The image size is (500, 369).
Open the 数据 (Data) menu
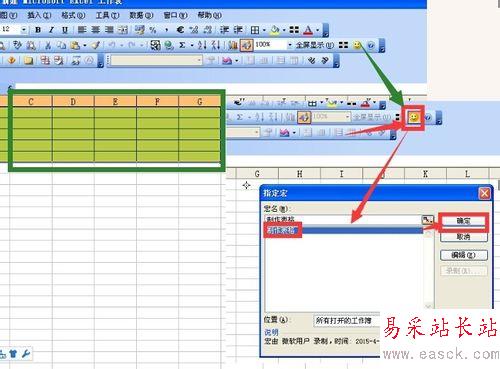(x=141, y=15)
